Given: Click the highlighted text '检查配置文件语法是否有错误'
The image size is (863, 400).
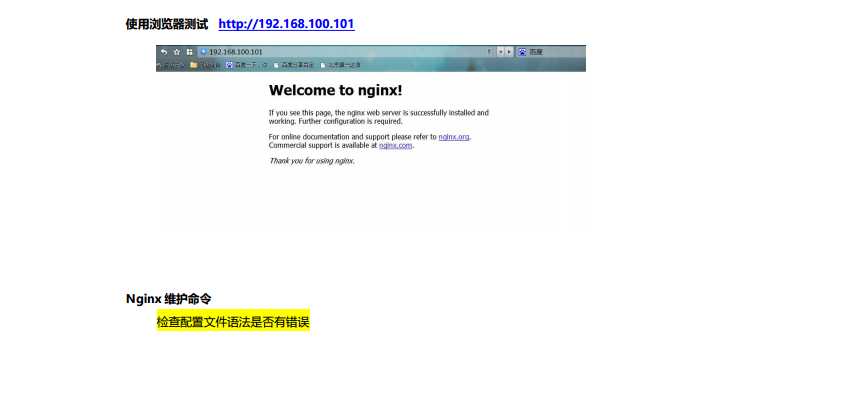Looking at the screenshot, I should tap(233, 322).
